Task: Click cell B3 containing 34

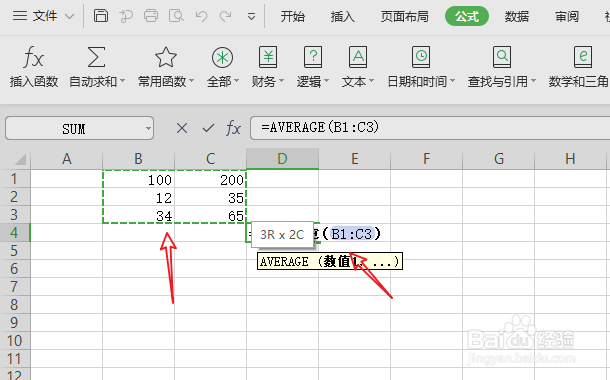Action: (138, 215)
